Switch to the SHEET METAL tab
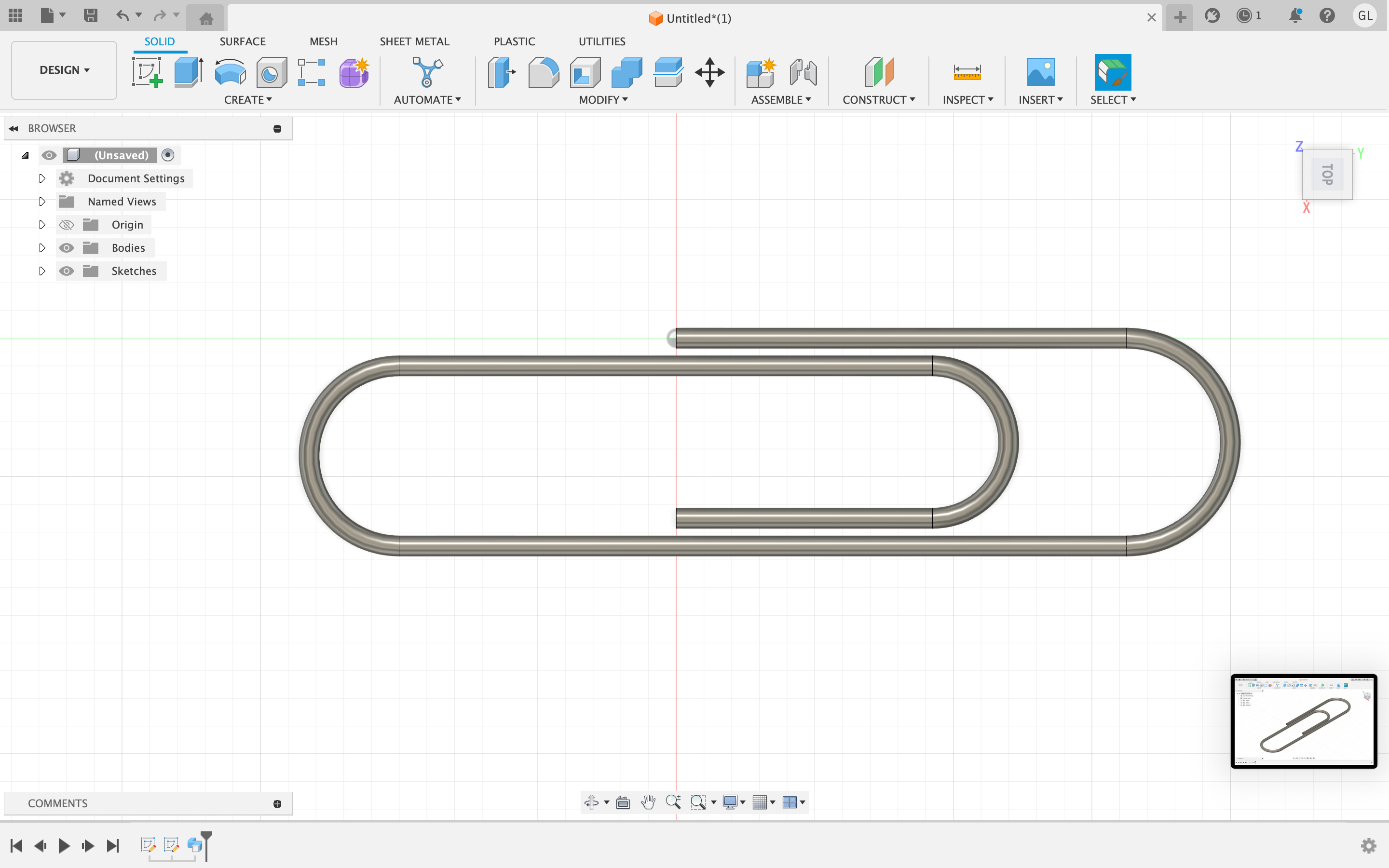 (x=414, y=41)
